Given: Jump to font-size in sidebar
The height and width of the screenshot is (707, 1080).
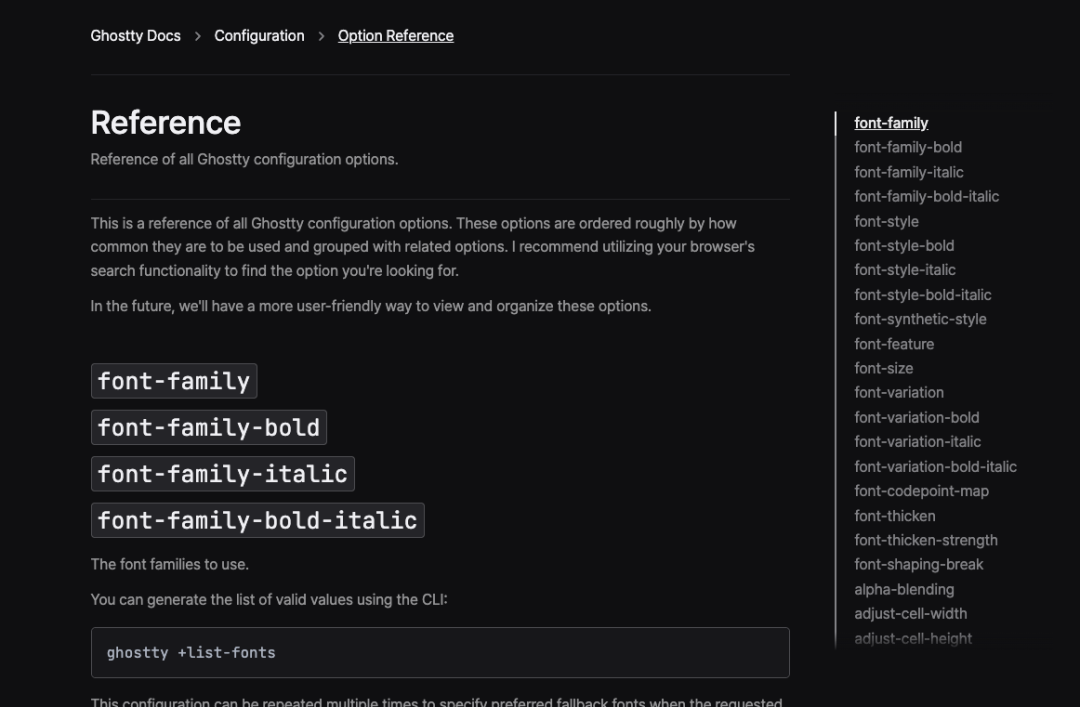Looking at the screenshot, I should pos(884,368).
